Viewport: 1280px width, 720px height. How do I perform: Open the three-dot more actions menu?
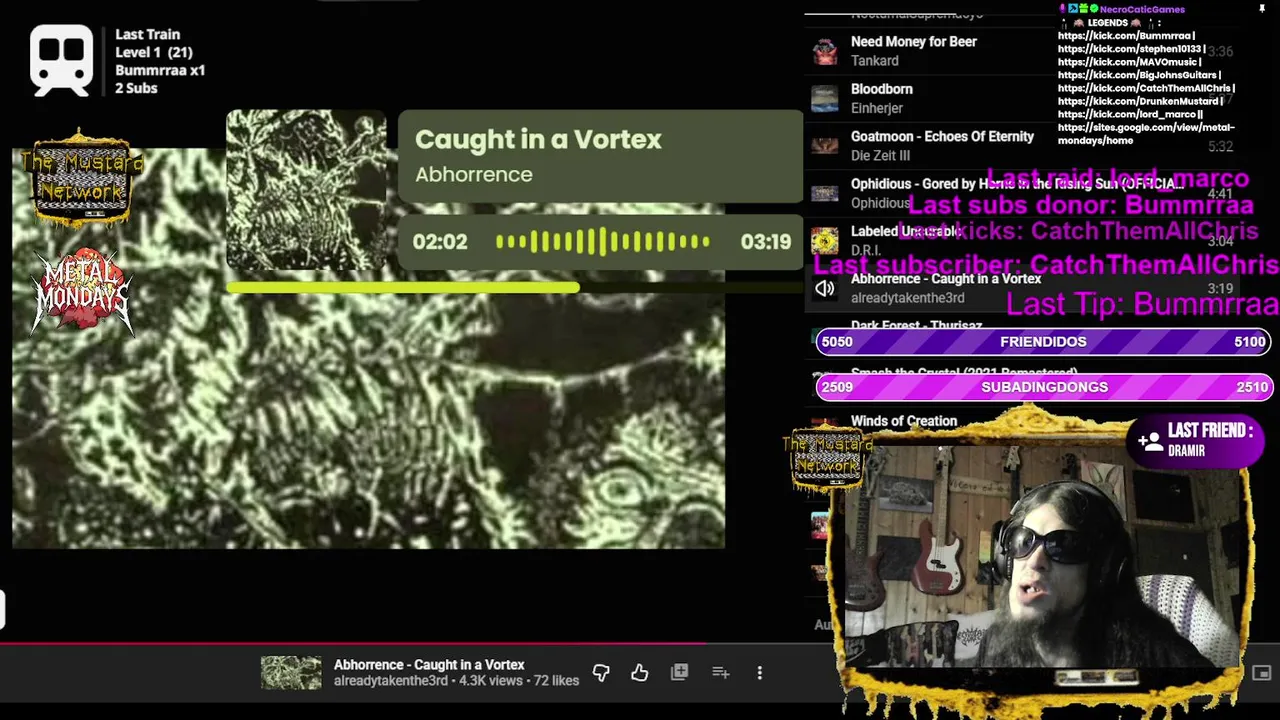tap(759, 673)
